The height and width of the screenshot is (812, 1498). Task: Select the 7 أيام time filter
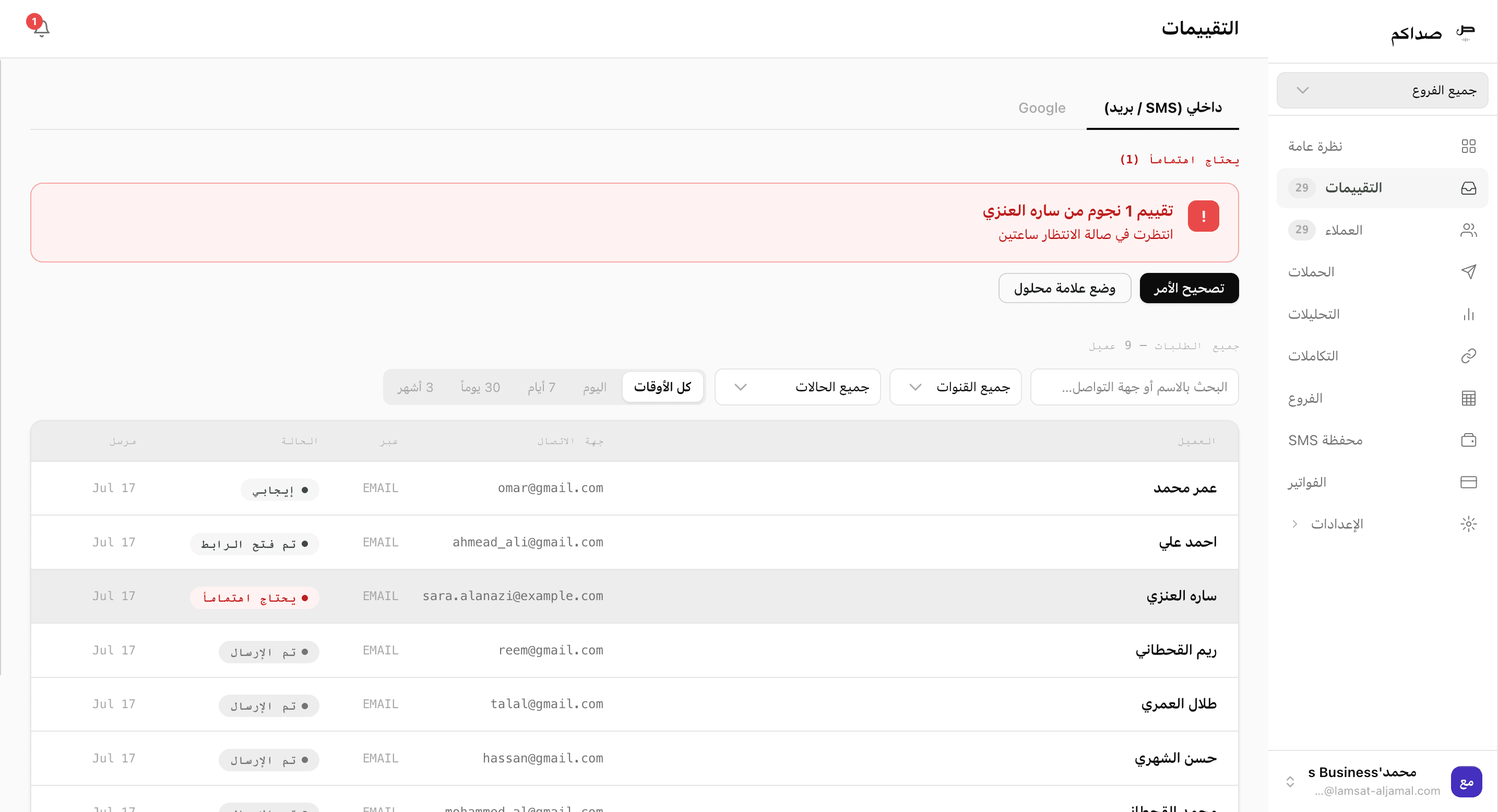coord(541,387)
